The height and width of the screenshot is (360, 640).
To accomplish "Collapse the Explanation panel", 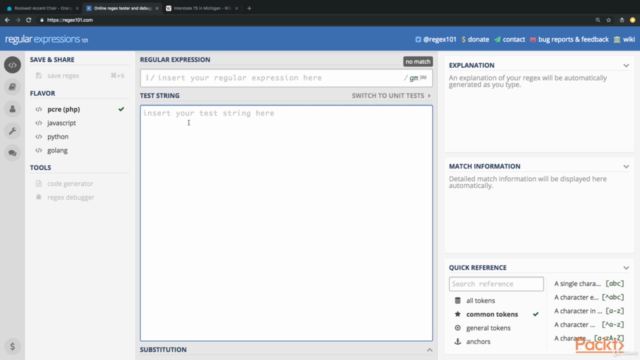I will (626, 65).
